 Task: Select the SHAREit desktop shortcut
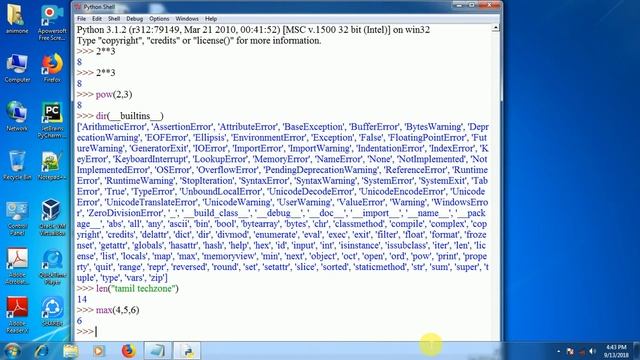(52, 311)
